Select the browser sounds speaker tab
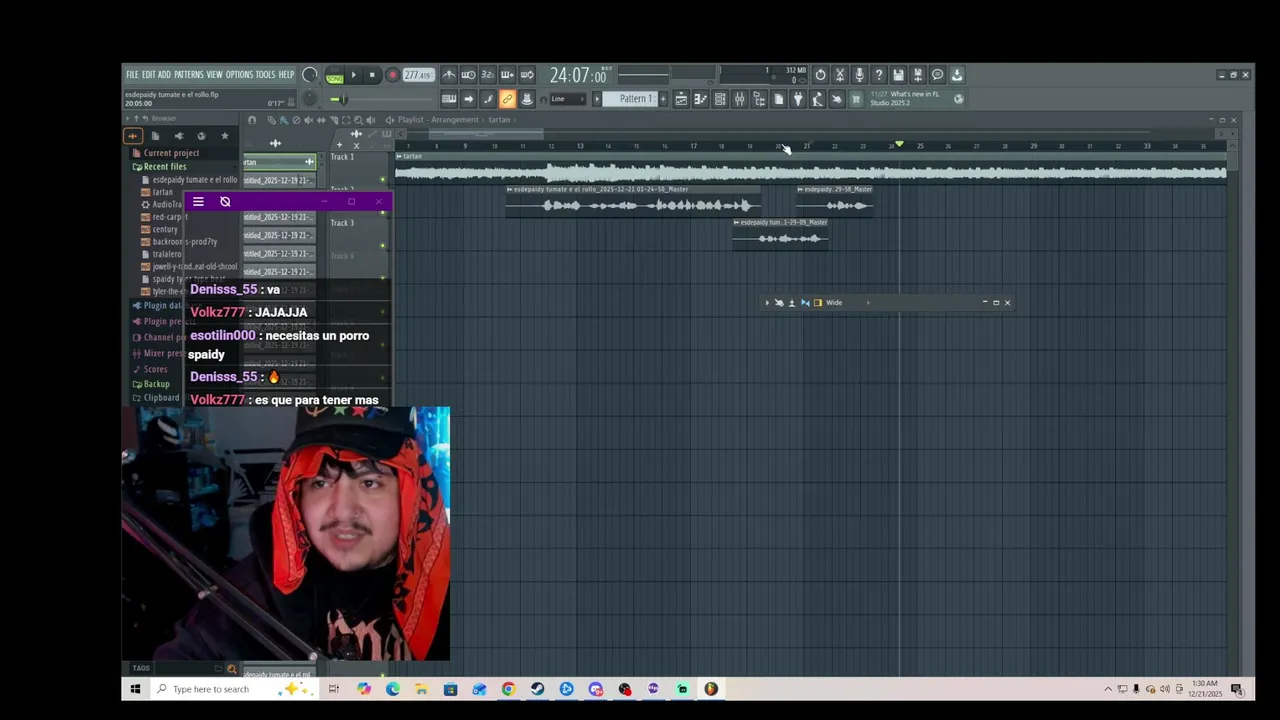Image resolution: width=1280 pixels, height=720 pixels. click(179, 136)
